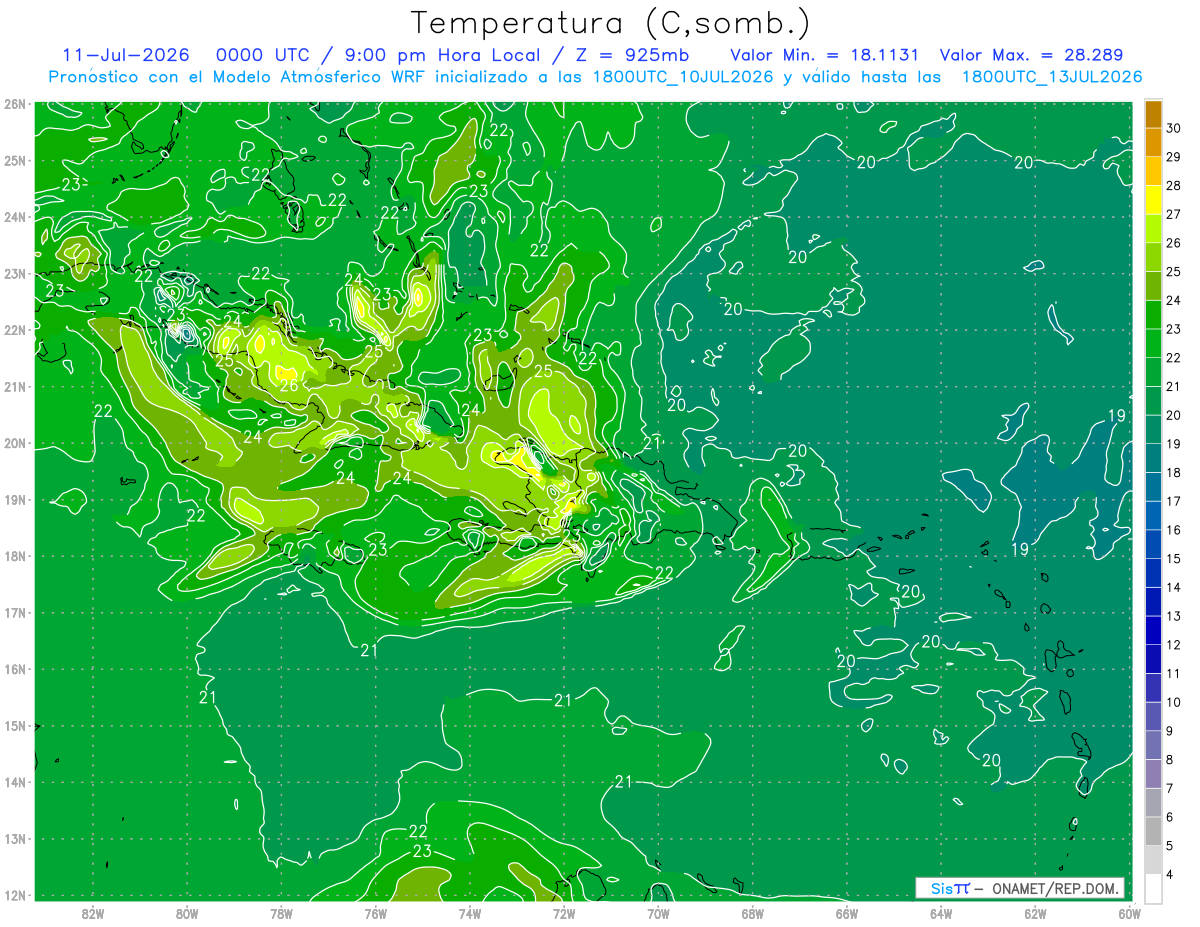Click the '24N' latitude axis label

pyautogui.click(x=14, y=217)
